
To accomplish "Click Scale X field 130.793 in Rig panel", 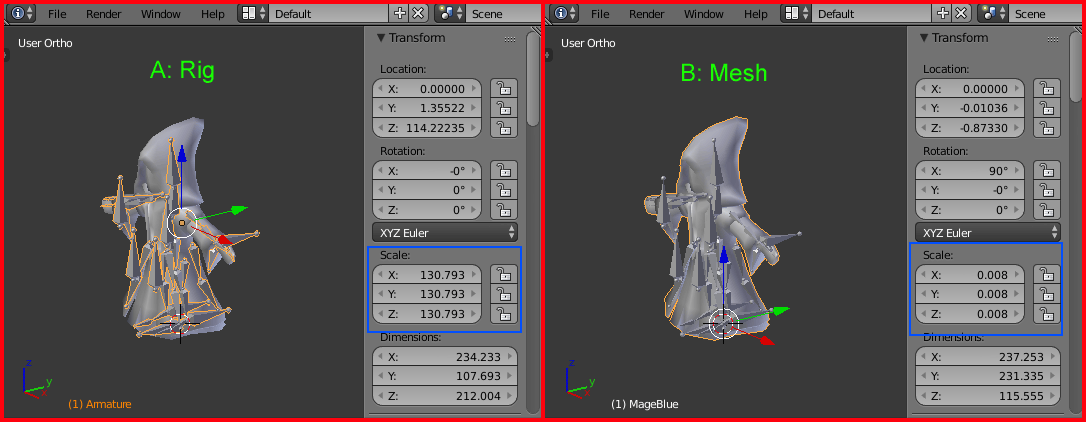I will pyautogui.click(x=427, y=274).
